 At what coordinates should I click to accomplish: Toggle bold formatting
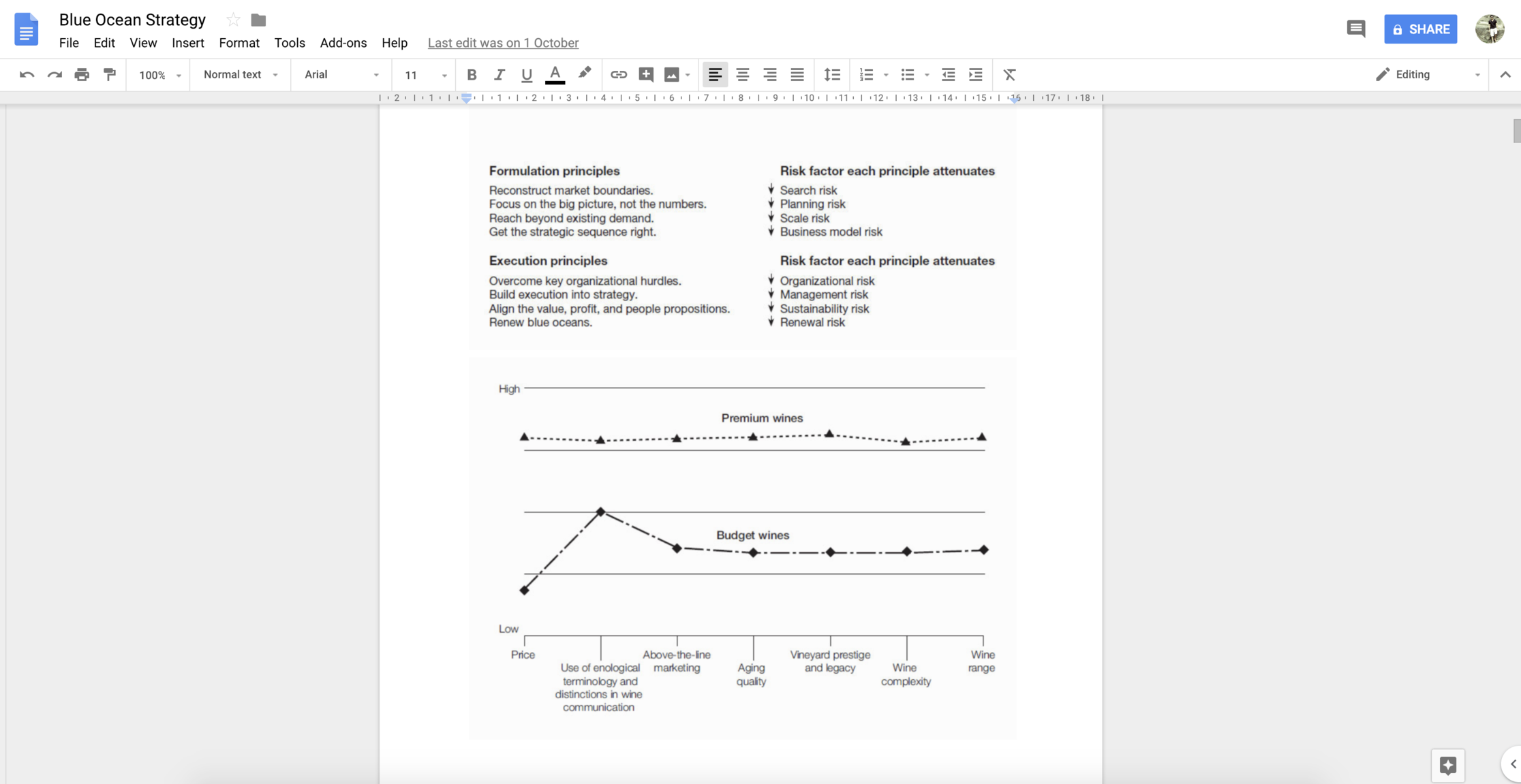472,75
